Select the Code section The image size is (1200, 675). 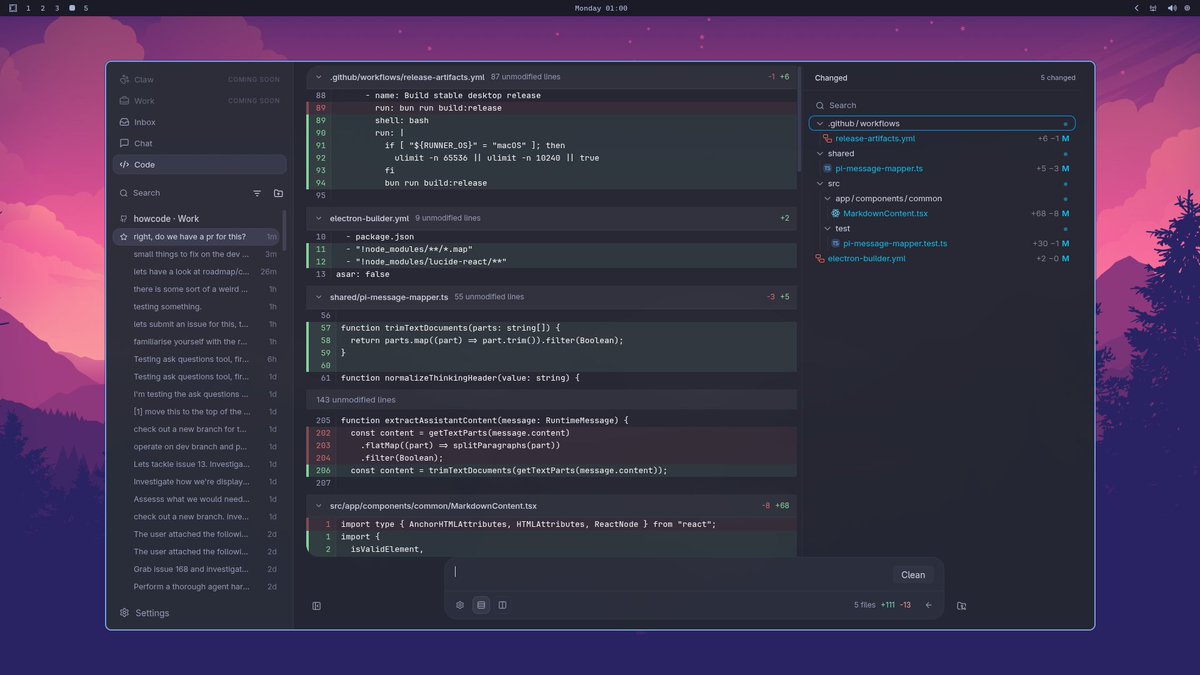[199, 164]
